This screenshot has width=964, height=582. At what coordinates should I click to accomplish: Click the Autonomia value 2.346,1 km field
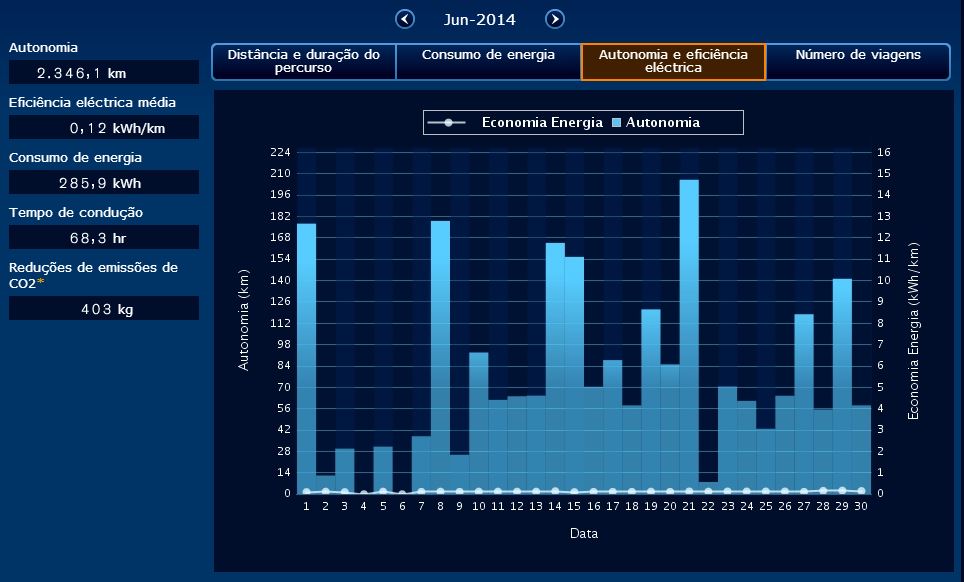(104, 73)
